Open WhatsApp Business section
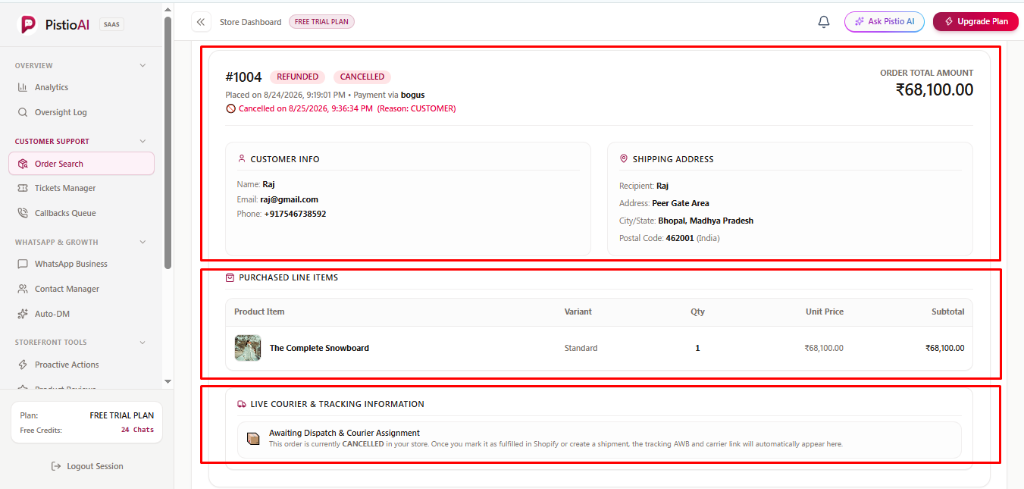Image resolution: width=1024 pixels, height=489 pixels. pos(82,264)
